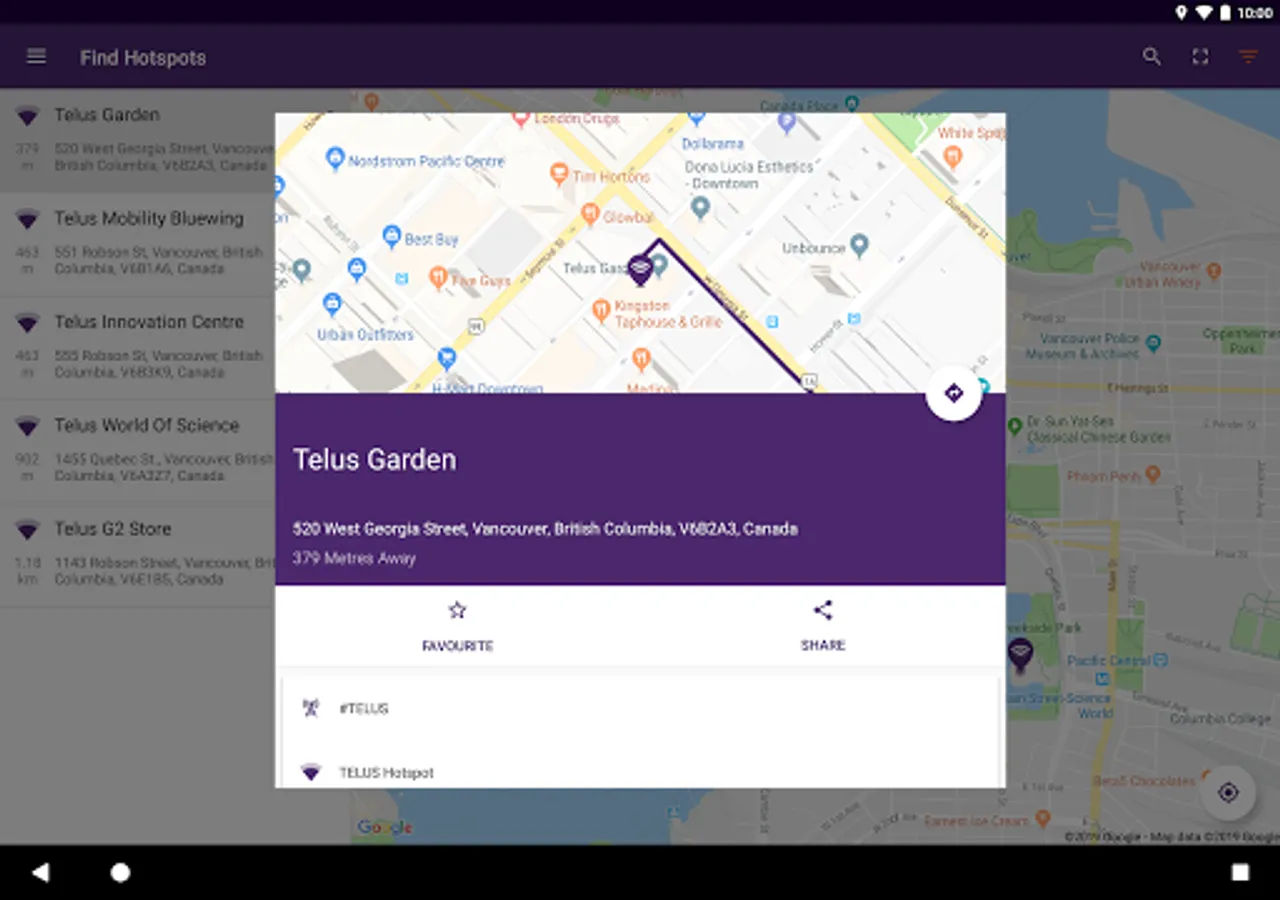Tap the Telus Garden pin on card map
1280x900 pixels.
click(640, 269)
